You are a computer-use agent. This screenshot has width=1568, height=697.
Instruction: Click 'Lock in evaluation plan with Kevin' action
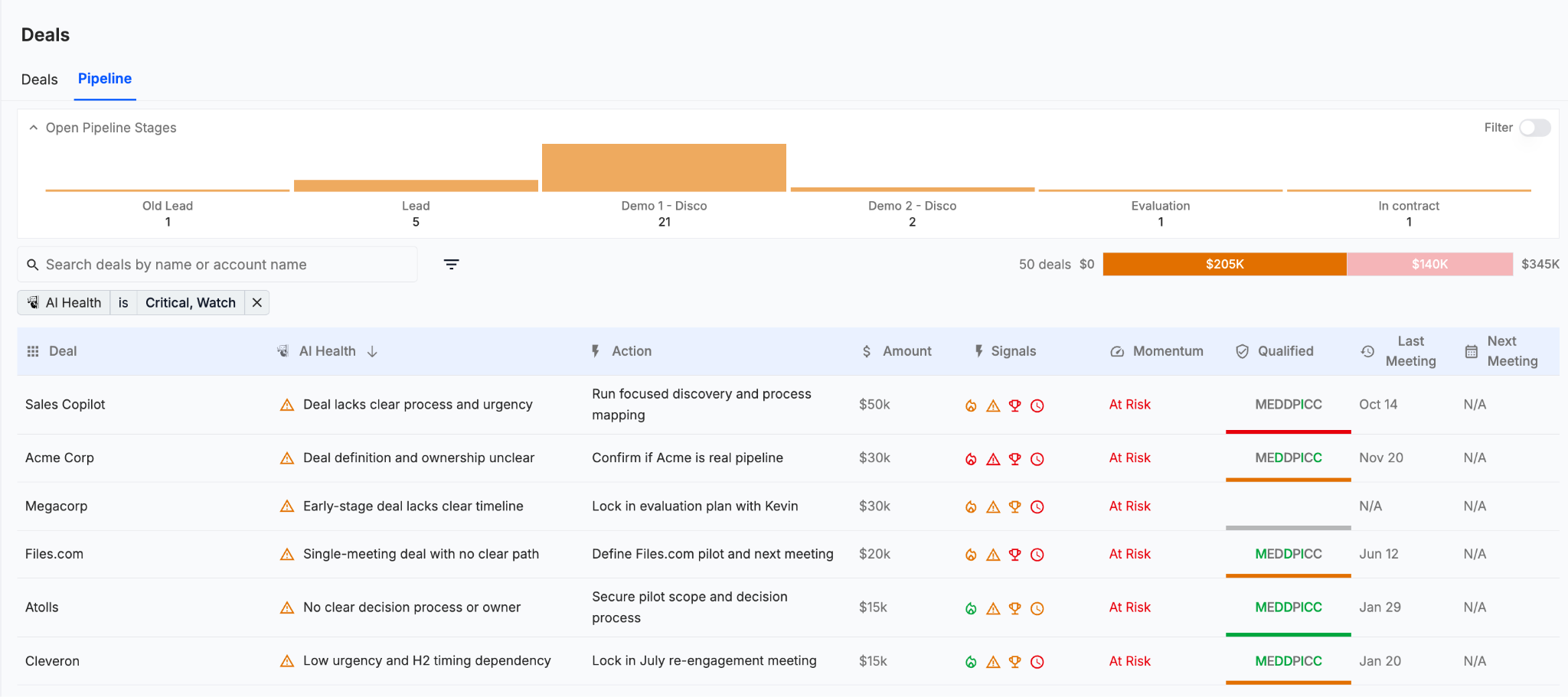click(x=695, y=506)
